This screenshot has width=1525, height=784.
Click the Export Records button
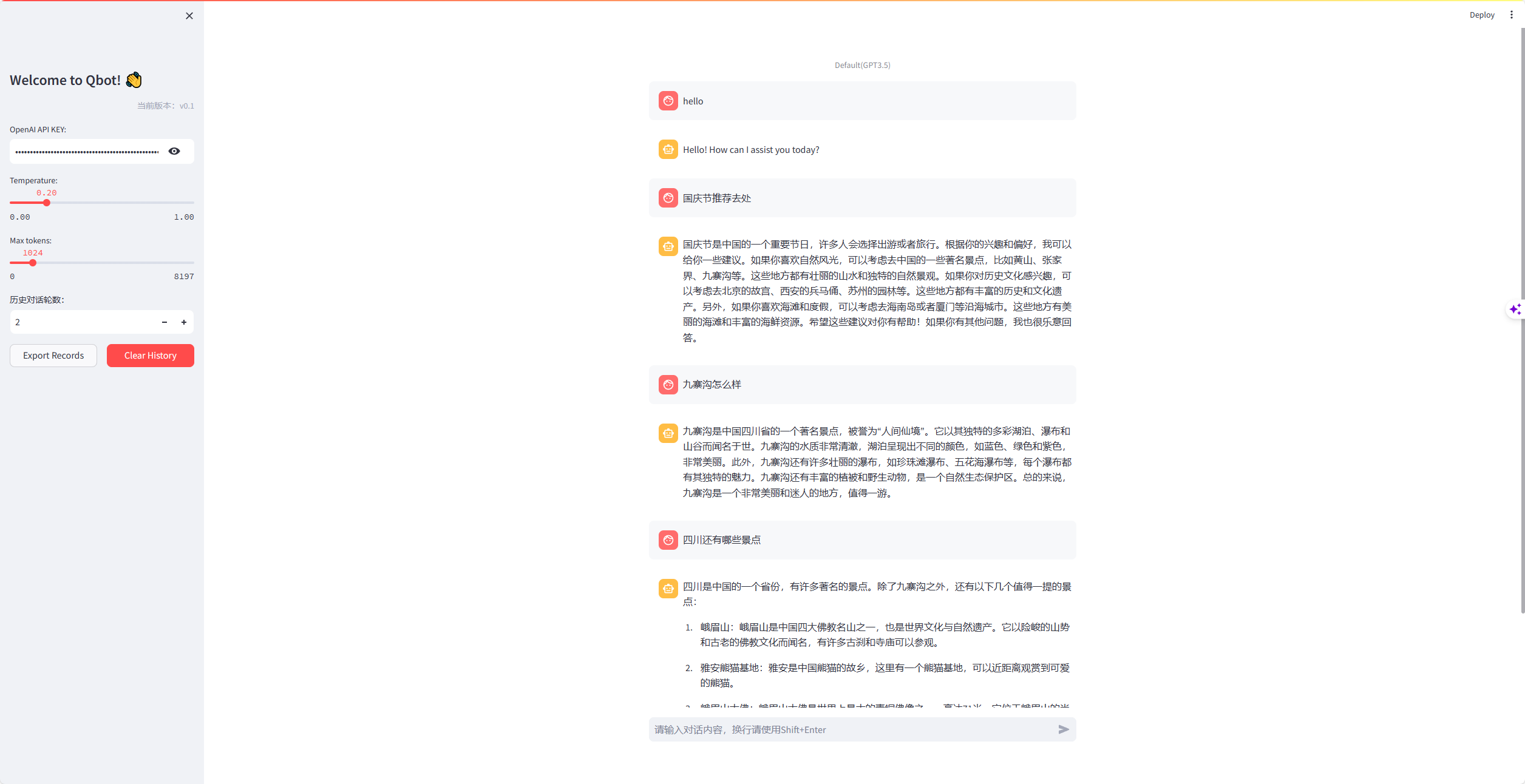click(53, 356)
